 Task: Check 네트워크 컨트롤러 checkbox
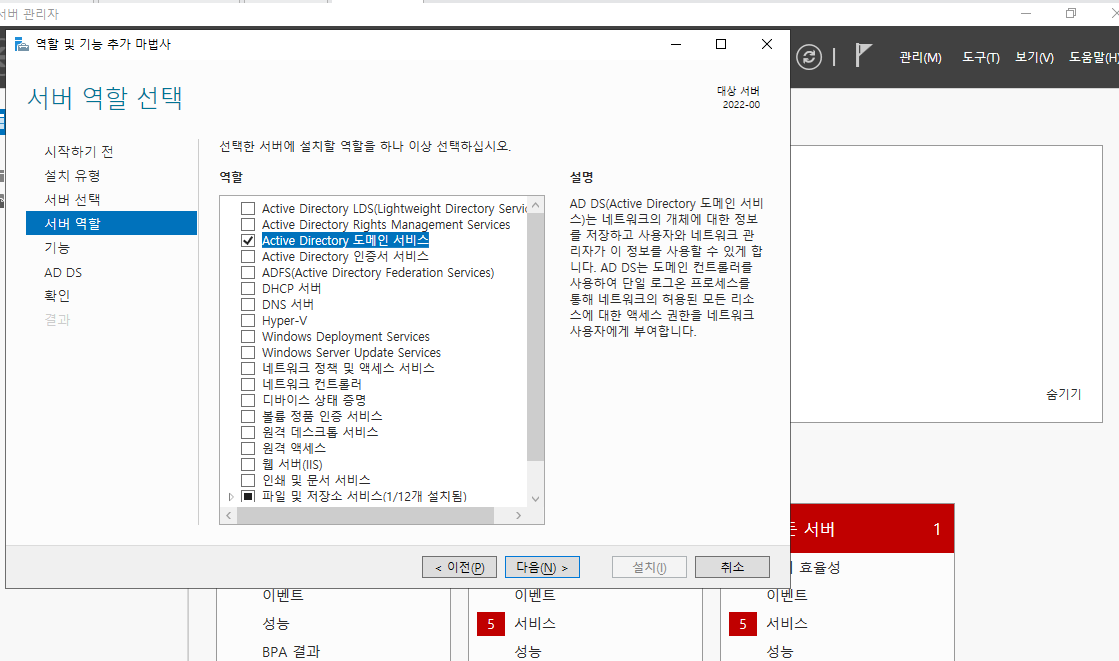click(248, 384)
